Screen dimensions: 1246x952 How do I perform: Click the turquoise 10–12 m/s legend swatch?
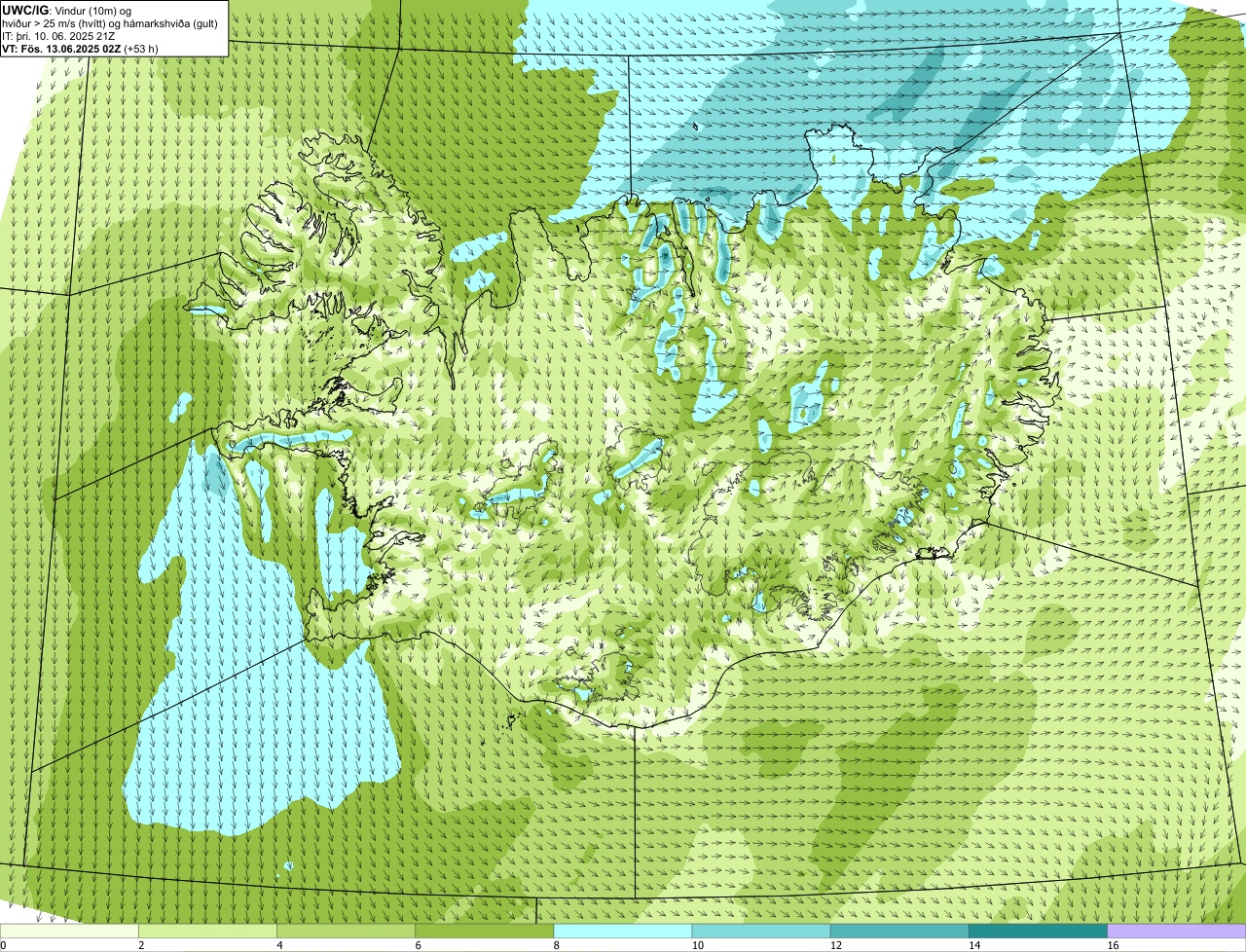point(761,932)
